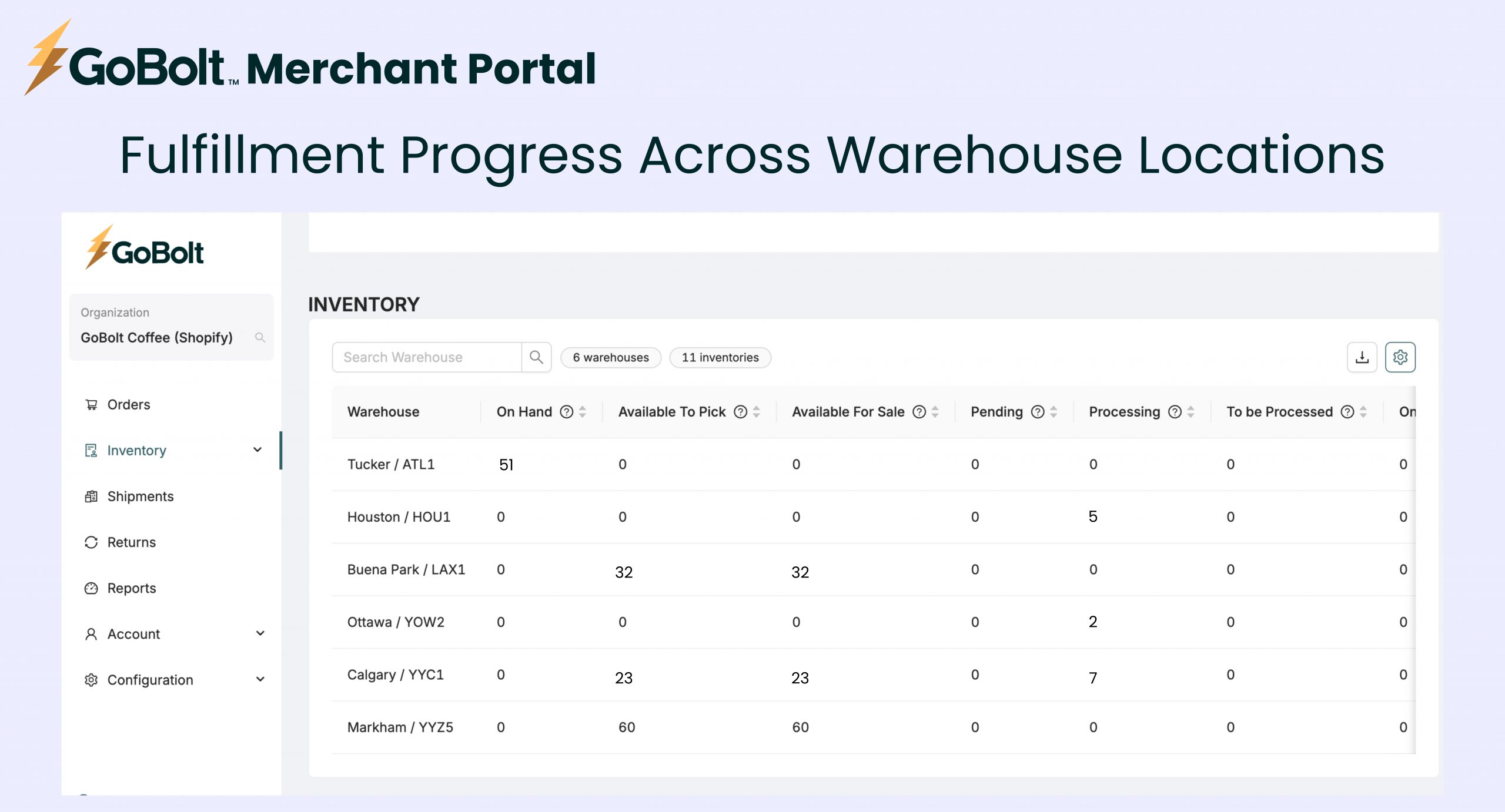Click the Warehouse column header
Screen dimensions: 1505x812
click(383, 412)
